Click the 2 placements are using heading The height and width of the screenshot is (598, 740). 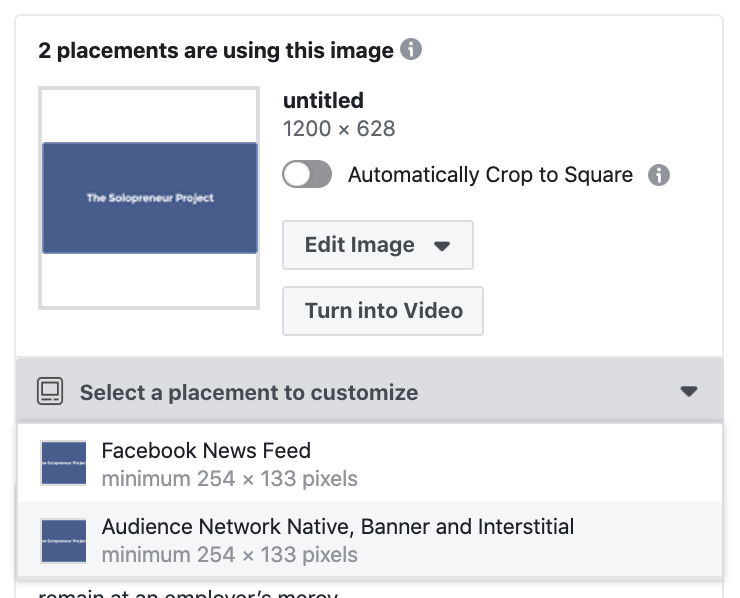tap(216, 51)
